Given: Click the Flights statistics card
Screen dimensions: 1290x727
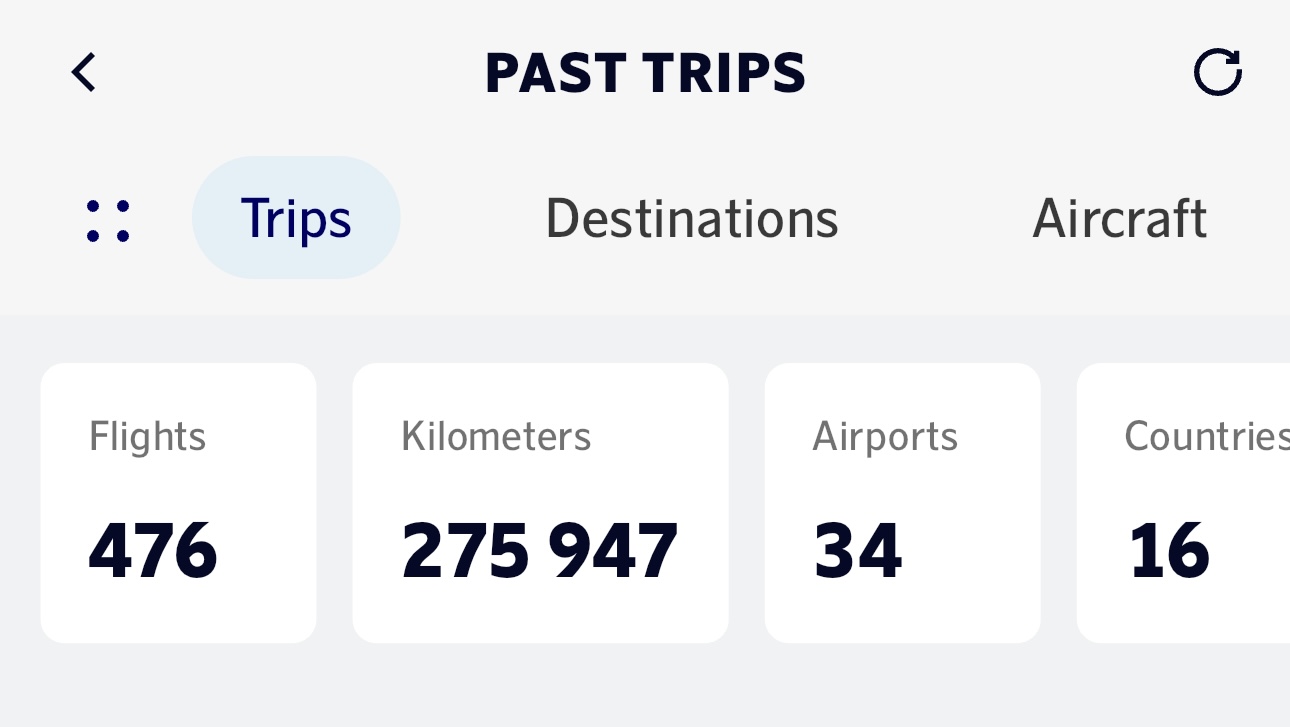Looking at the screenshot, I should click(x=178, y=502).
